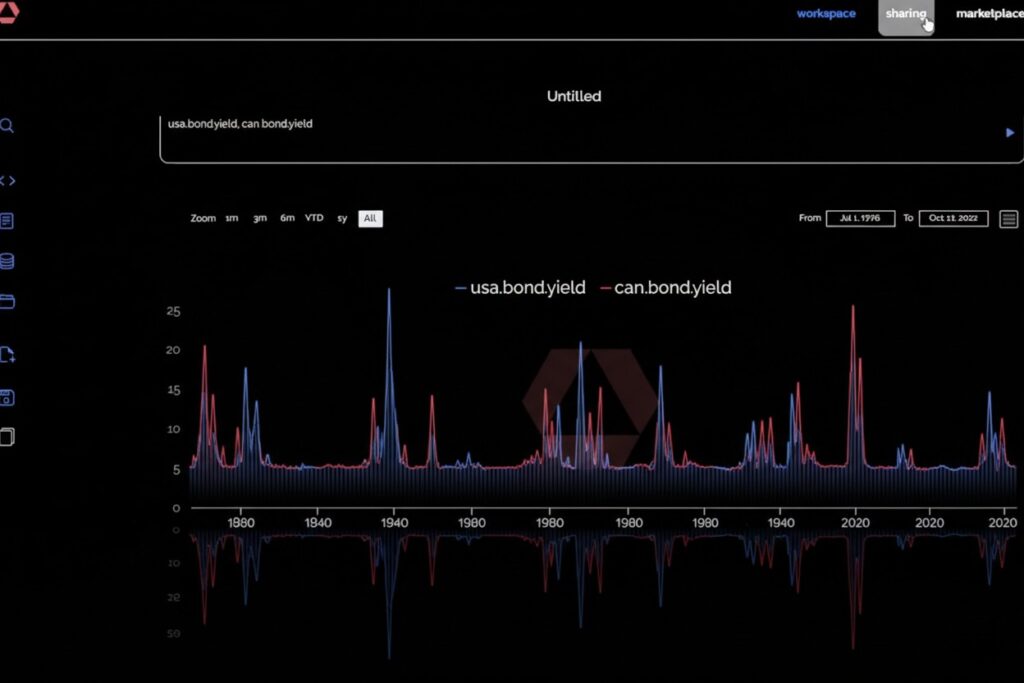Open the To date picker field
Image resolution: width=1024 pixels, height=683 pixels.
click(953, 218)
